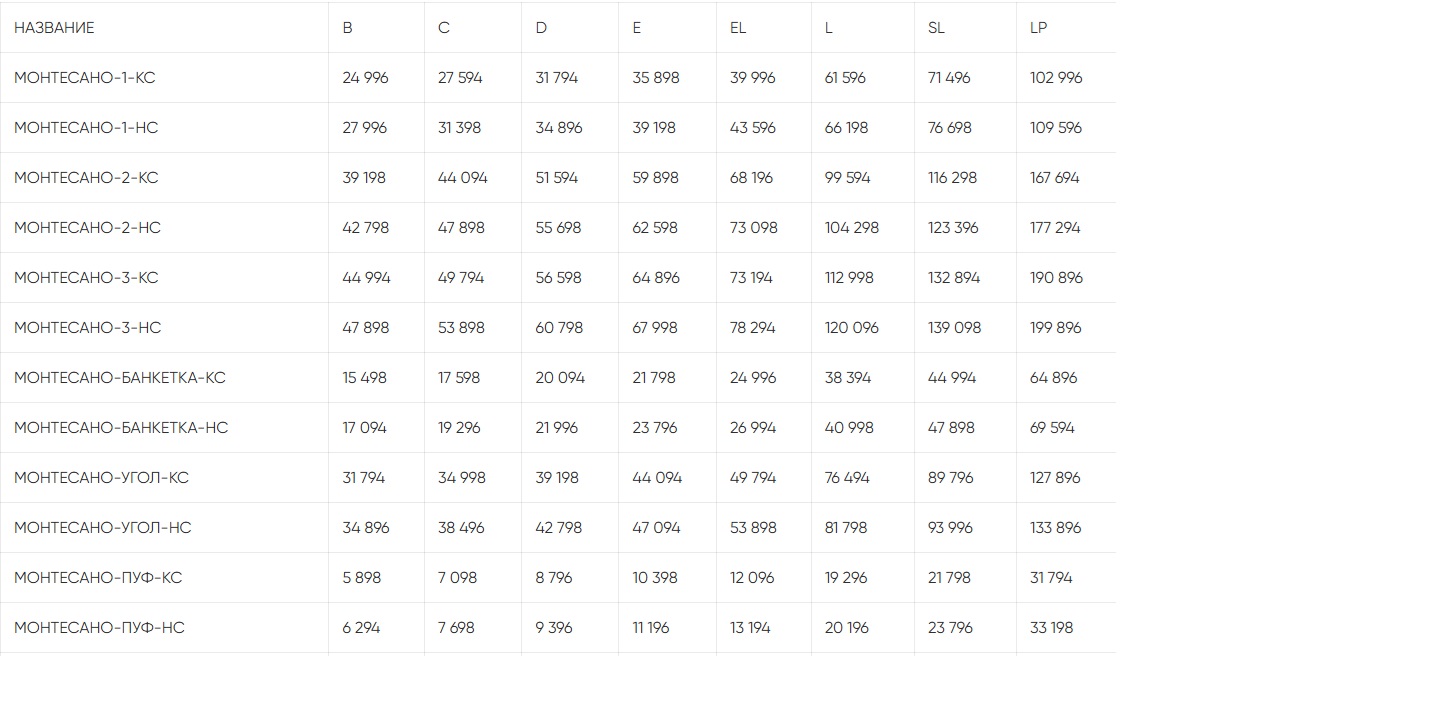
Task: Click the LP column header
Action: pos(1038,28)
